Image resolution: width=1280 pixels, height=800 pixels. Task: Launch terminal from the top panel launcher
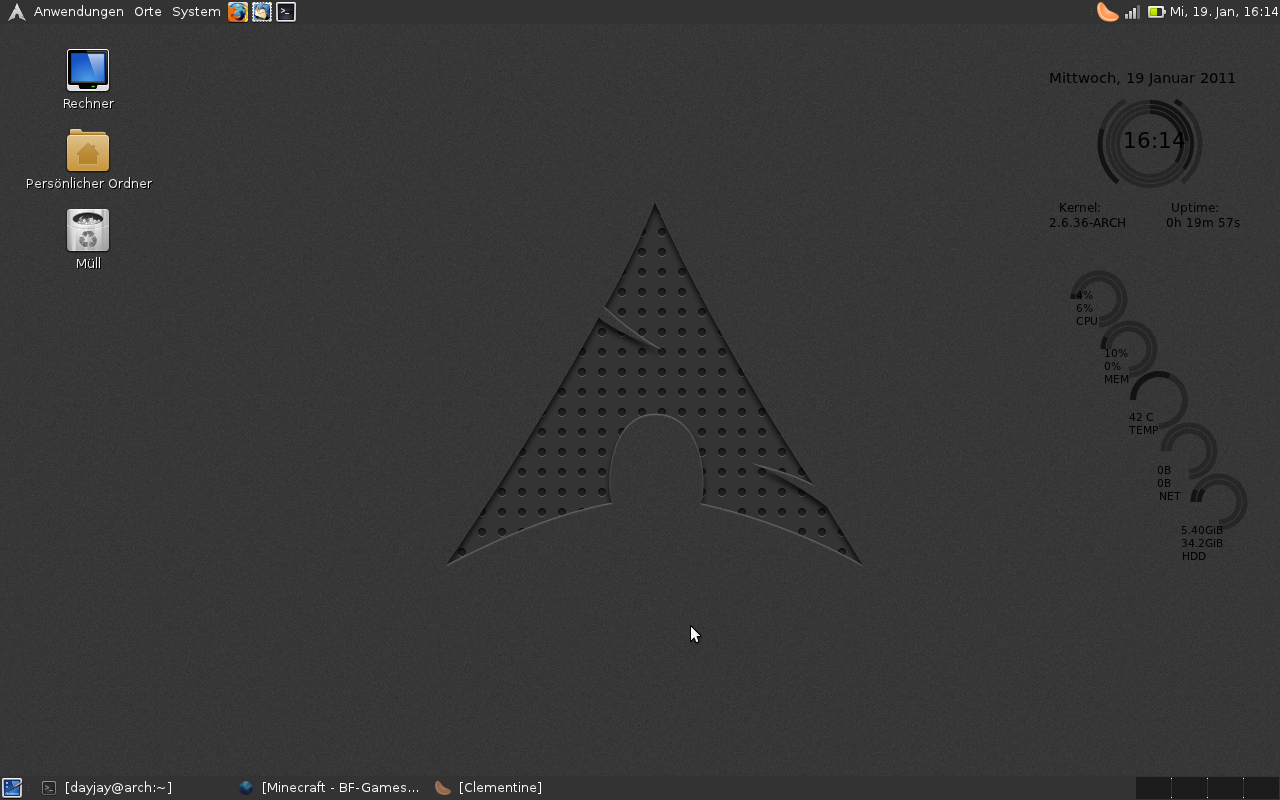coord(286,12)
